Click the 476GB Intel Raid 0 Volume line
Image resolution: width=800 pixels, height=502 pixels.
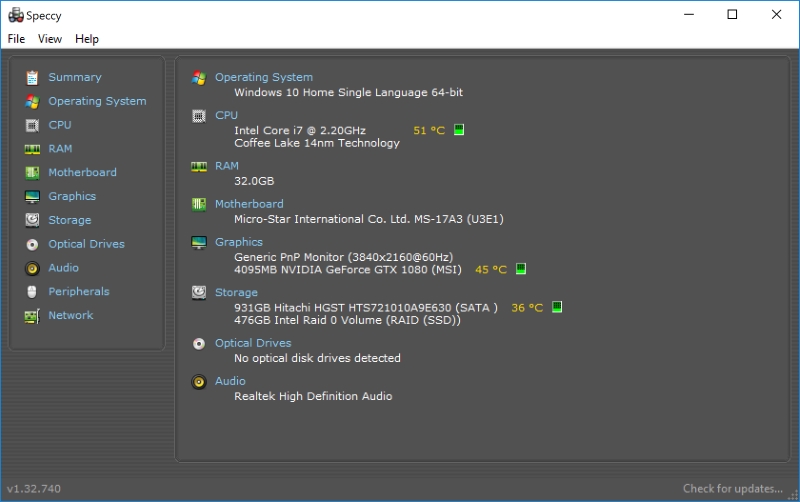(x=347, y=320)
